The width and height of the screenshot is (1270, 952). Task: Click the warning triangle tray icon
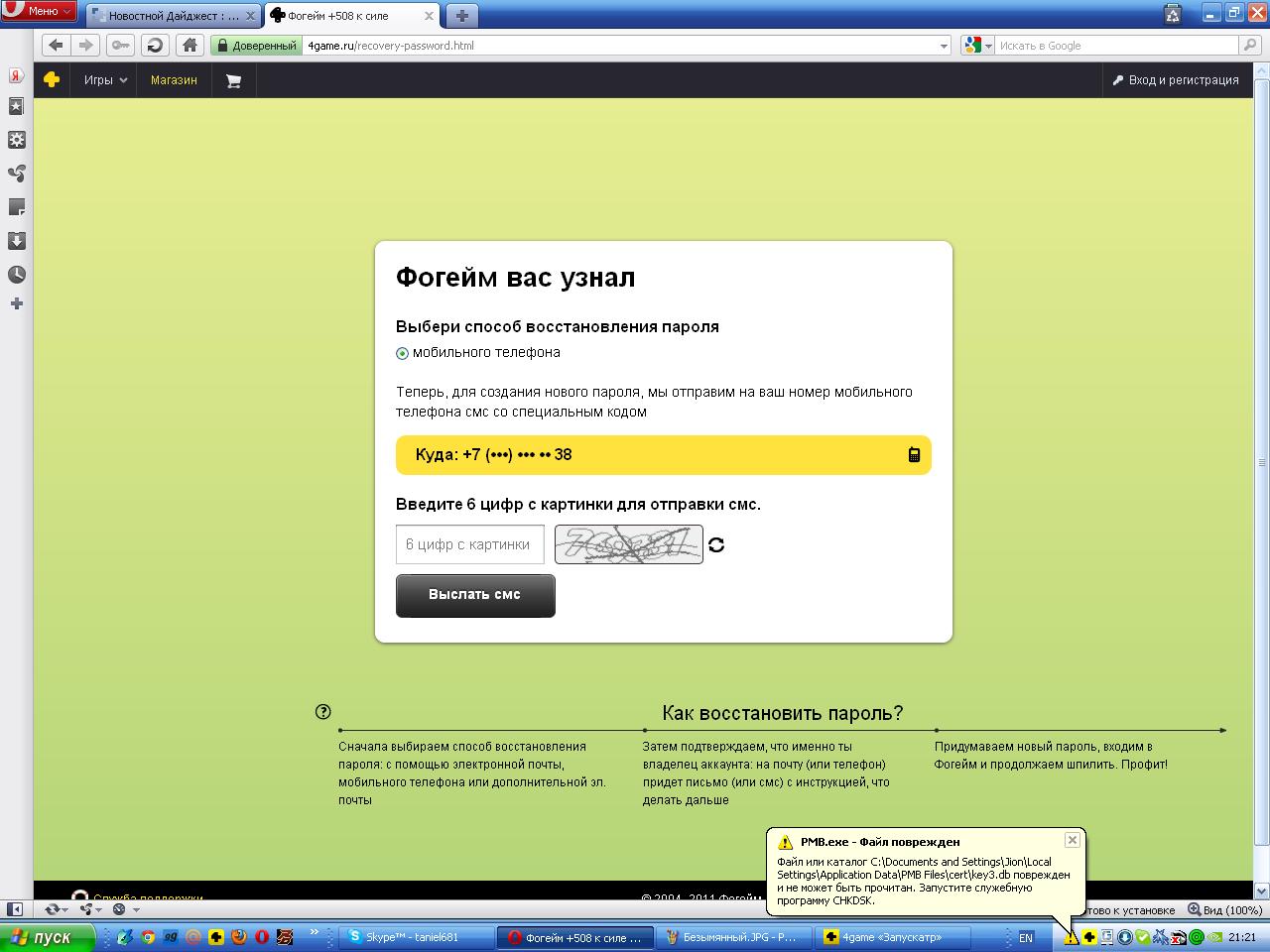[1072, 937]
